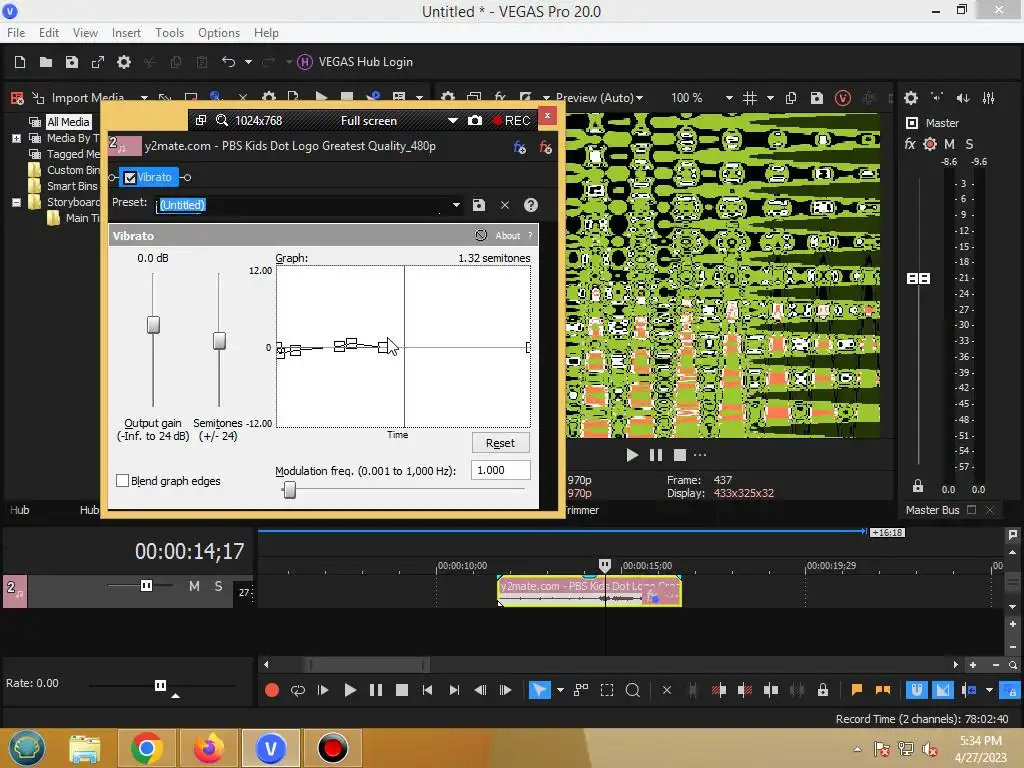
Task: Click the Normal Edit Tool arrow icon
Action: pos(539,690)
